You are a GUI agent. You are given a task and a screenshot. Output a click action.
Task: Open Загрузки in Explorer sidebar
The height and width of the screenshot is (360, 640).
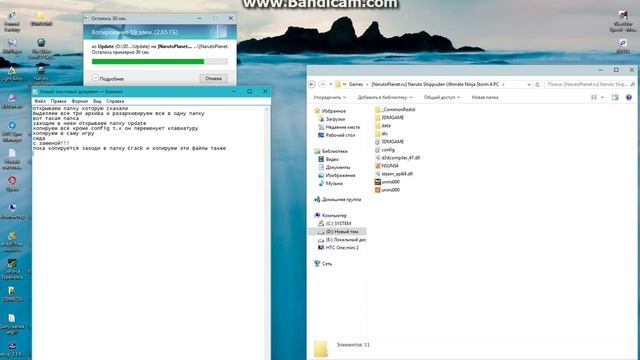331,119
